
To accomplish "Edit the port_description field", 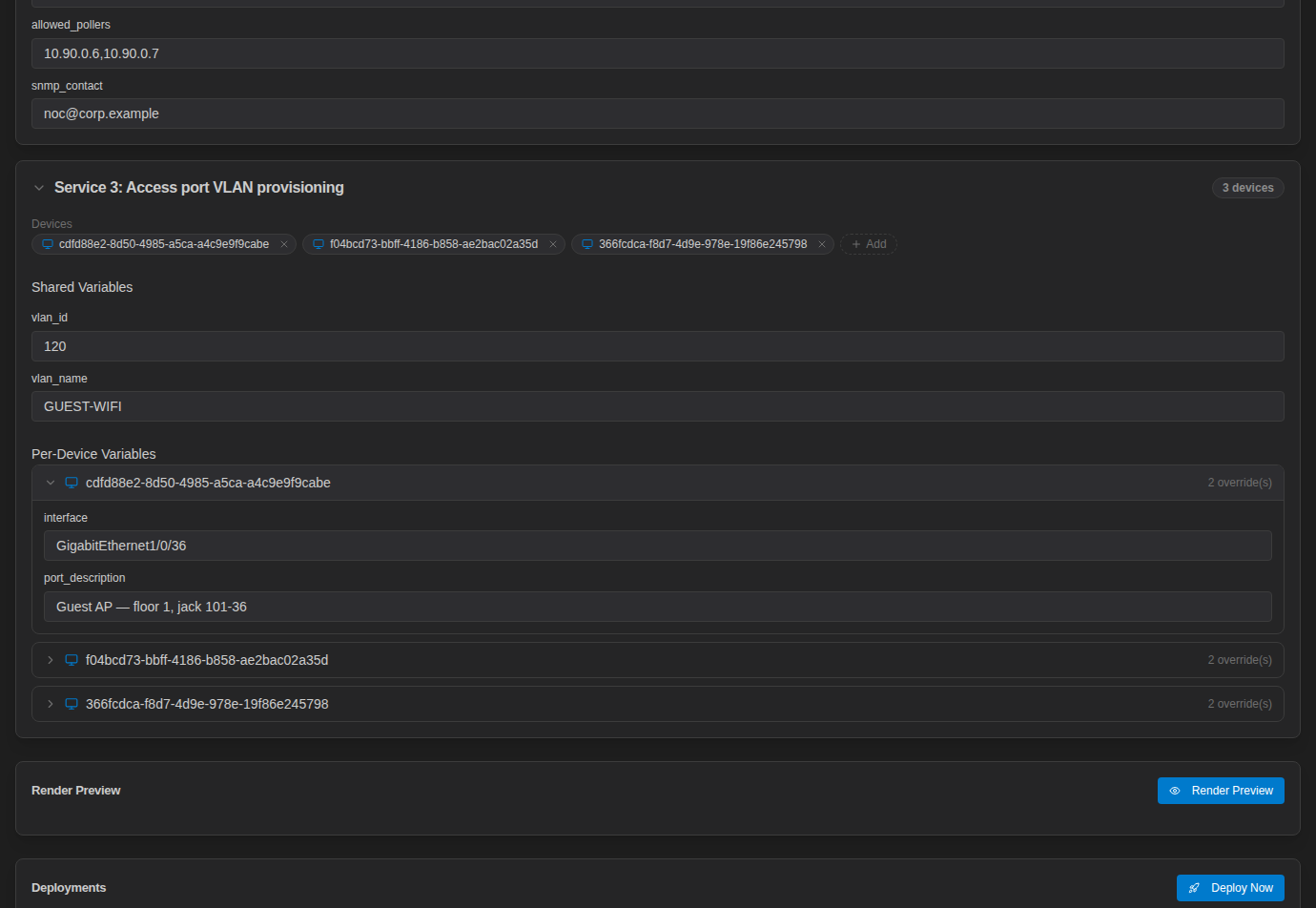I will (x=658, y=607).
